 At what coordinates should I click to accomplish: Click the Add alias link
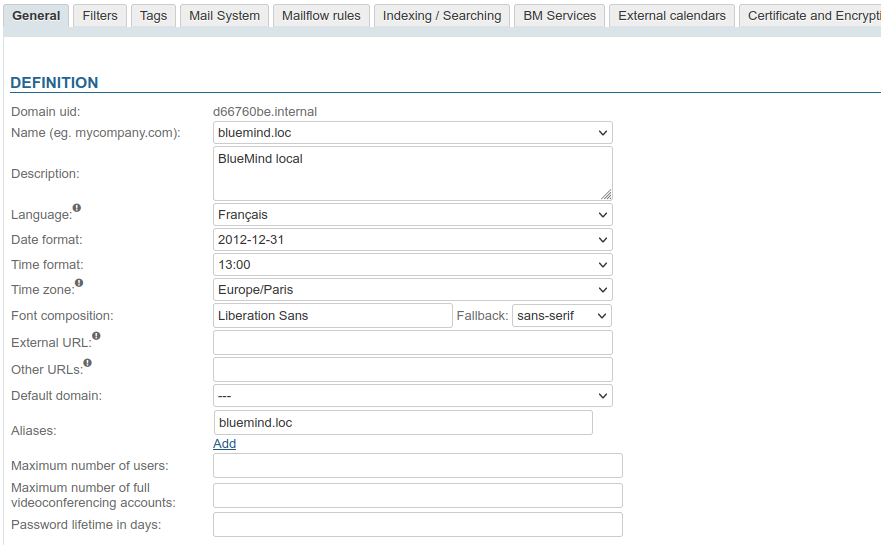pos(224,444)
